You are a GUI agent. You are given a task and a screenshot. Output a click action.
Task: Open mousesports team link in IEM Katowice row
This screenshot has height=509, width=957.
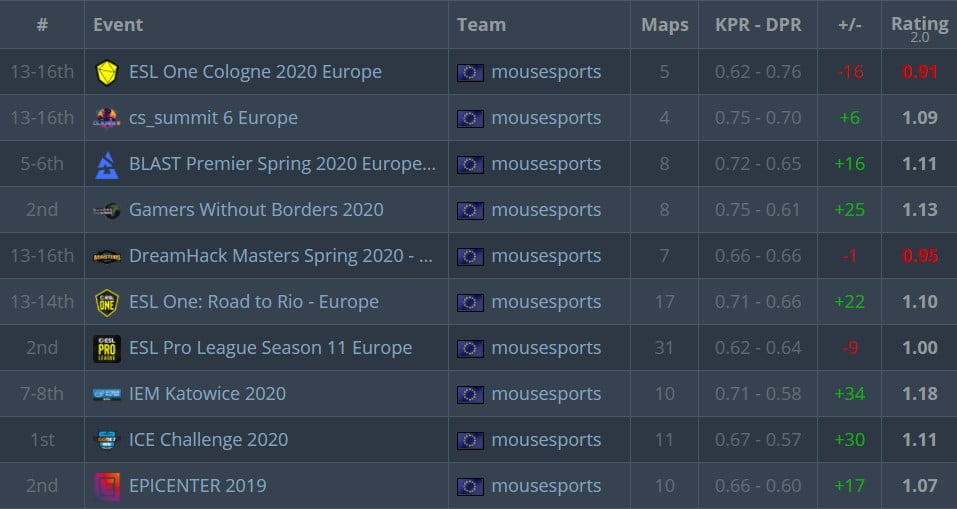point(546,394)
